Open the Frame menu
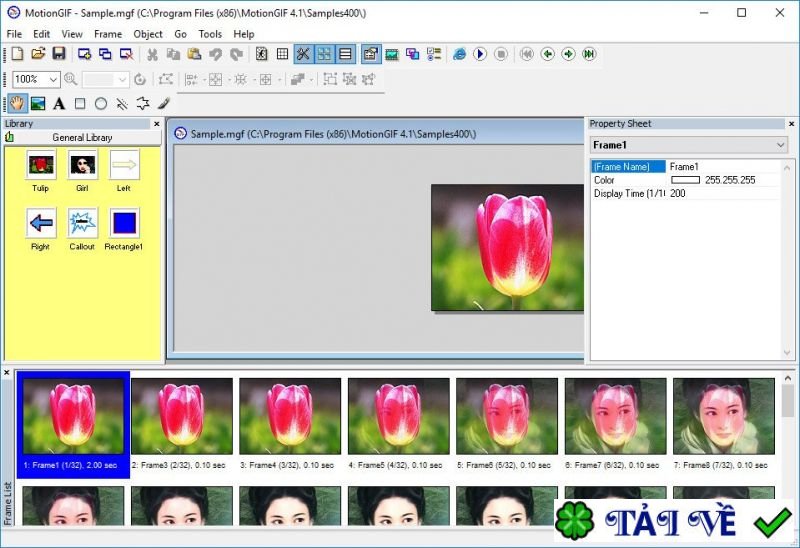This screenshot has width=800, height=548. [x=108, y=34]
